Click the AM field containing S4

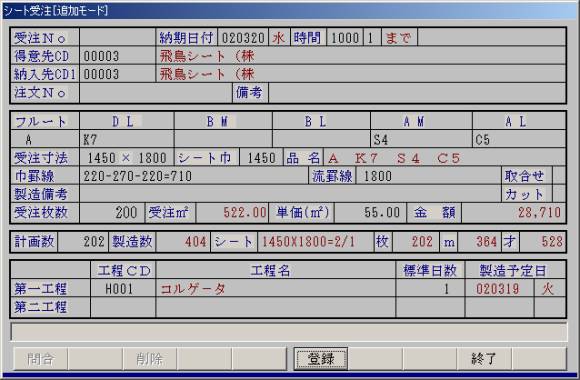coord(421,139)
